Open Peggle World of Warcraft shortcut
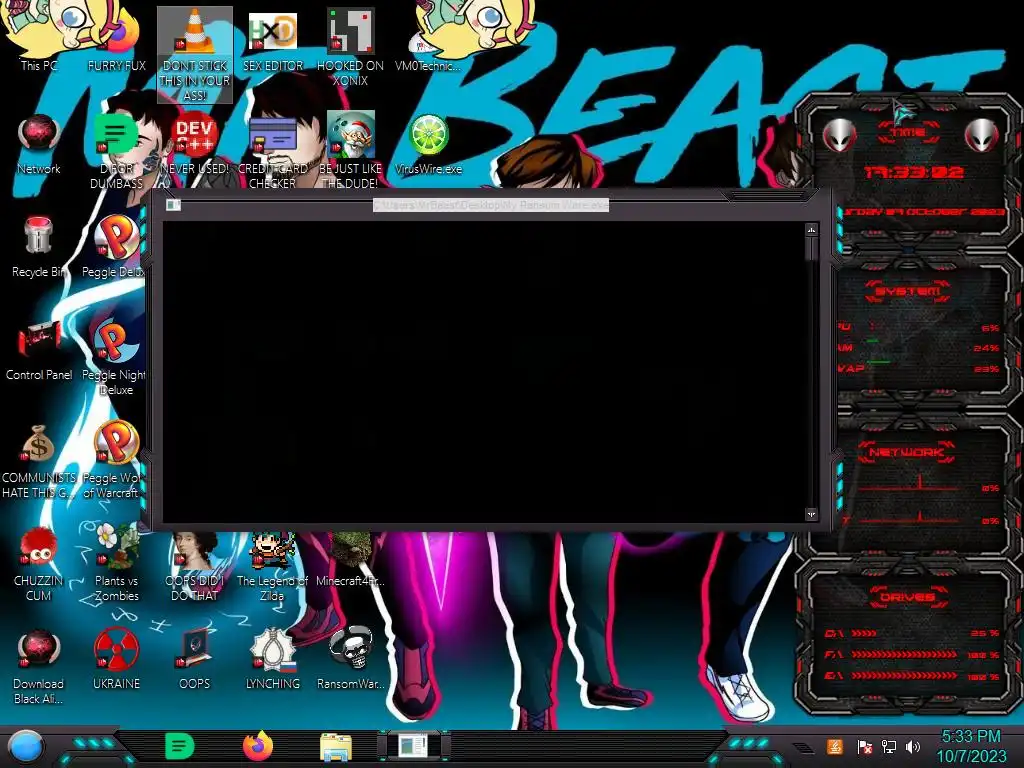The image size is (1024, 768). [114, 460]
